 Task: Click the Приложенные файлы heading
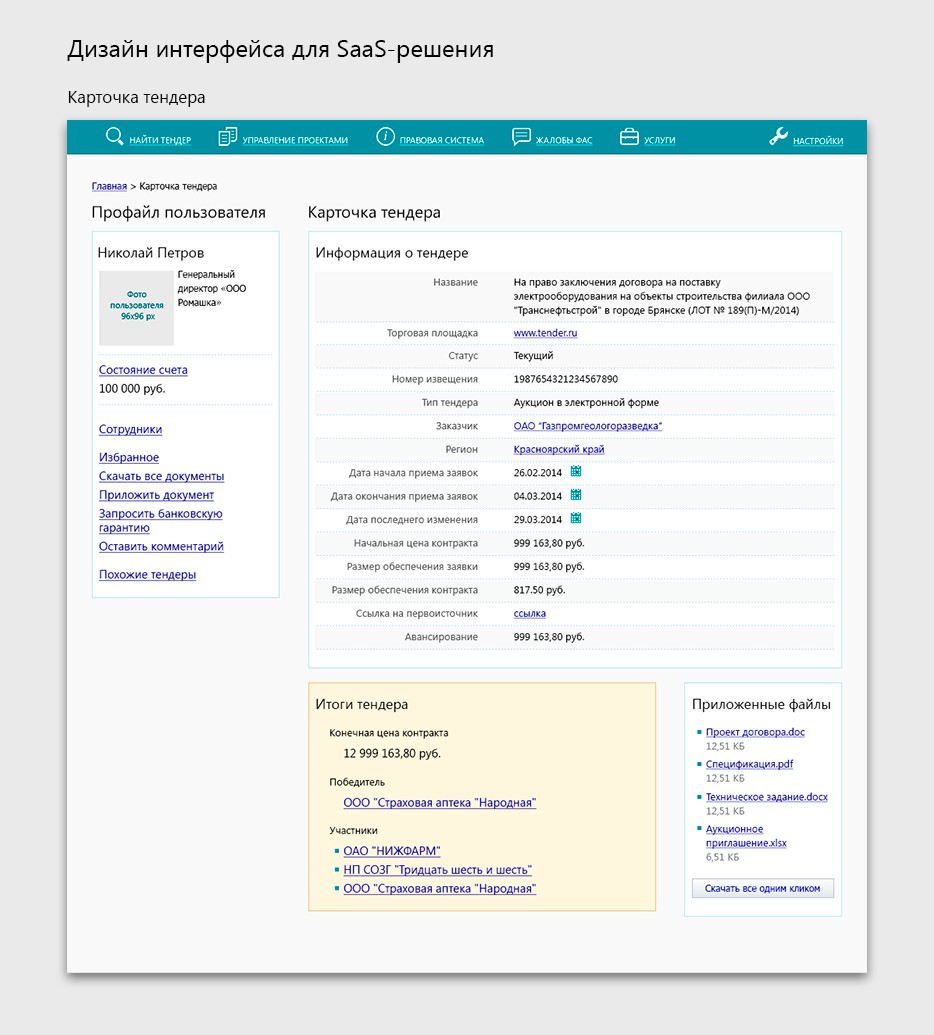coord(761,704)
